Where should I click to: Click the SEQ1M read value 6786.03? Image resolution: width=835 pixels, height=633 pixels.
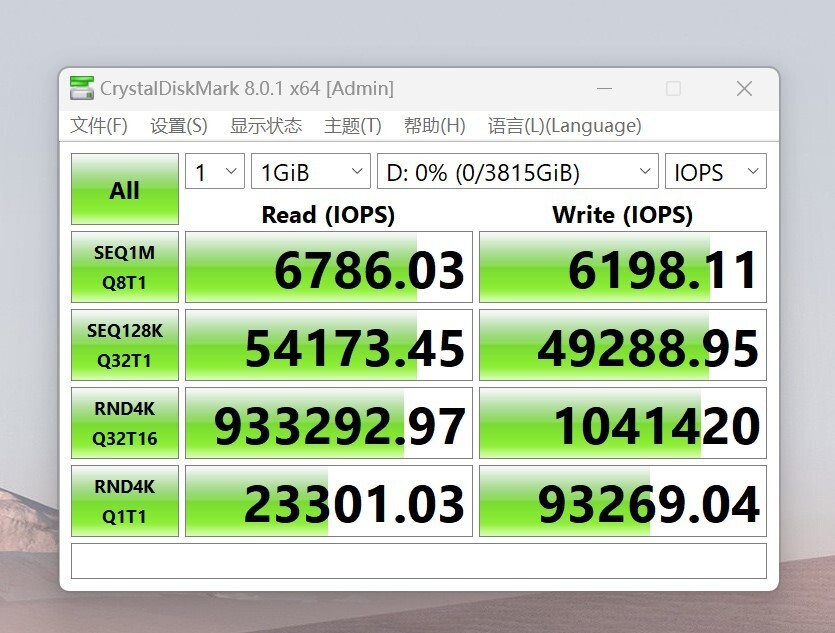[x=329, y=267]
